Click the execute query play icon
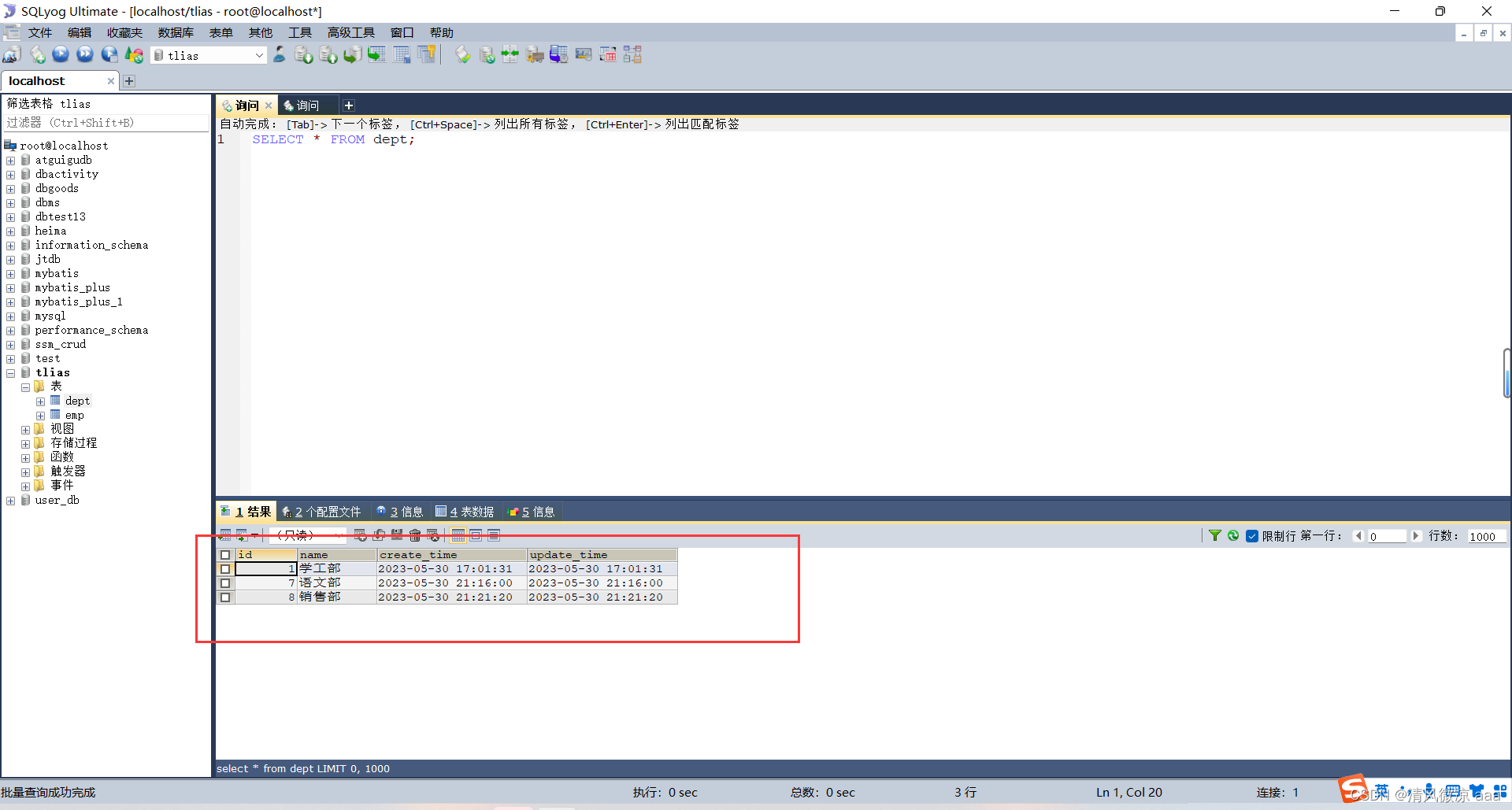This screenshot has width=1512, height=810. tap(61, 55)
